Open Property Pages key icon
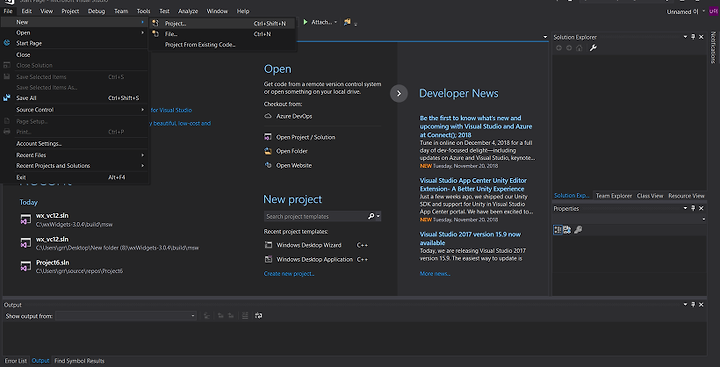 (578, 230)
